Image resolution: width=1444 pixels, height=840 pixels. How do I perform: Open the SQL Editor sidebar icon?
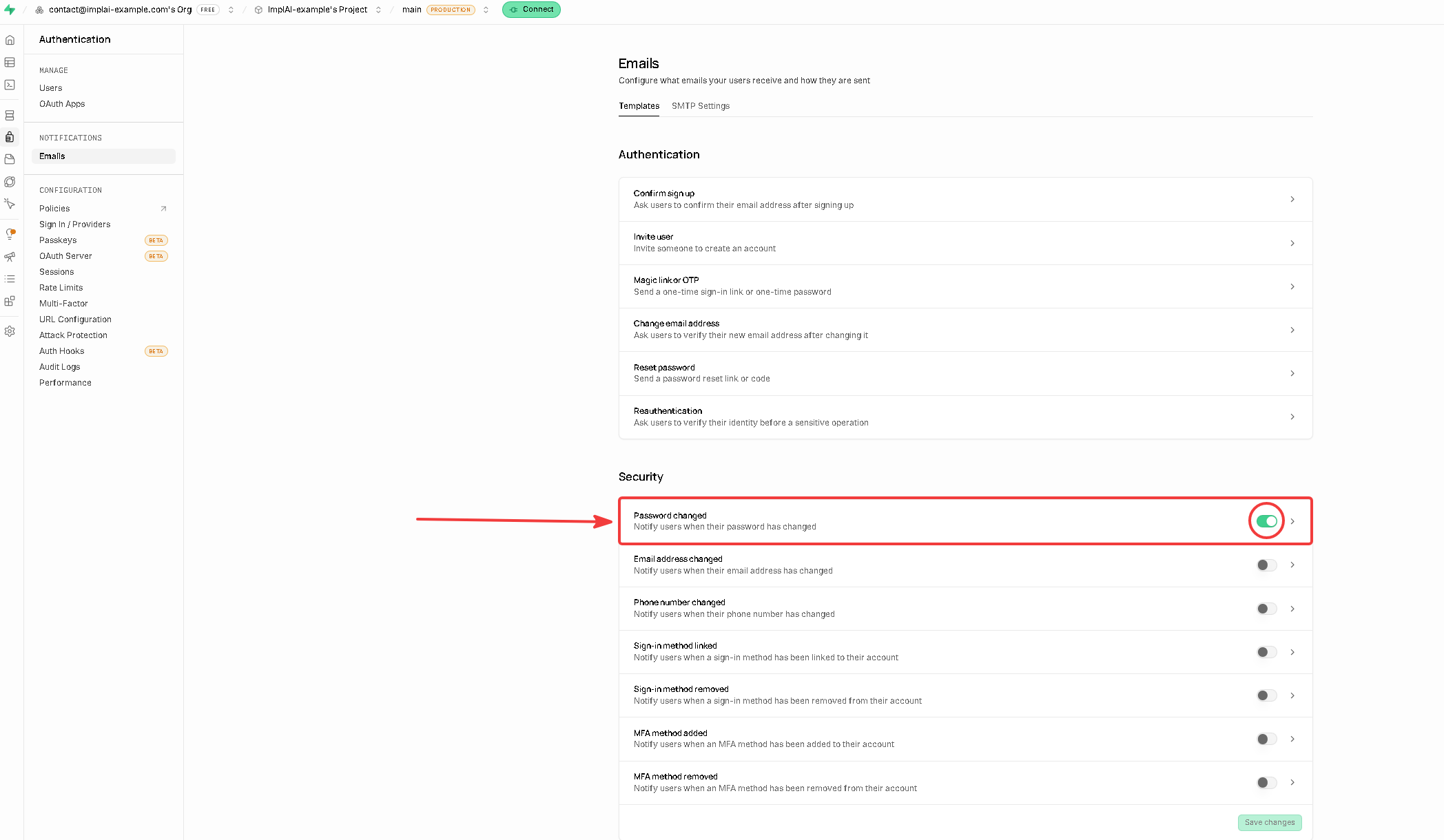click(x=10, y=85)
